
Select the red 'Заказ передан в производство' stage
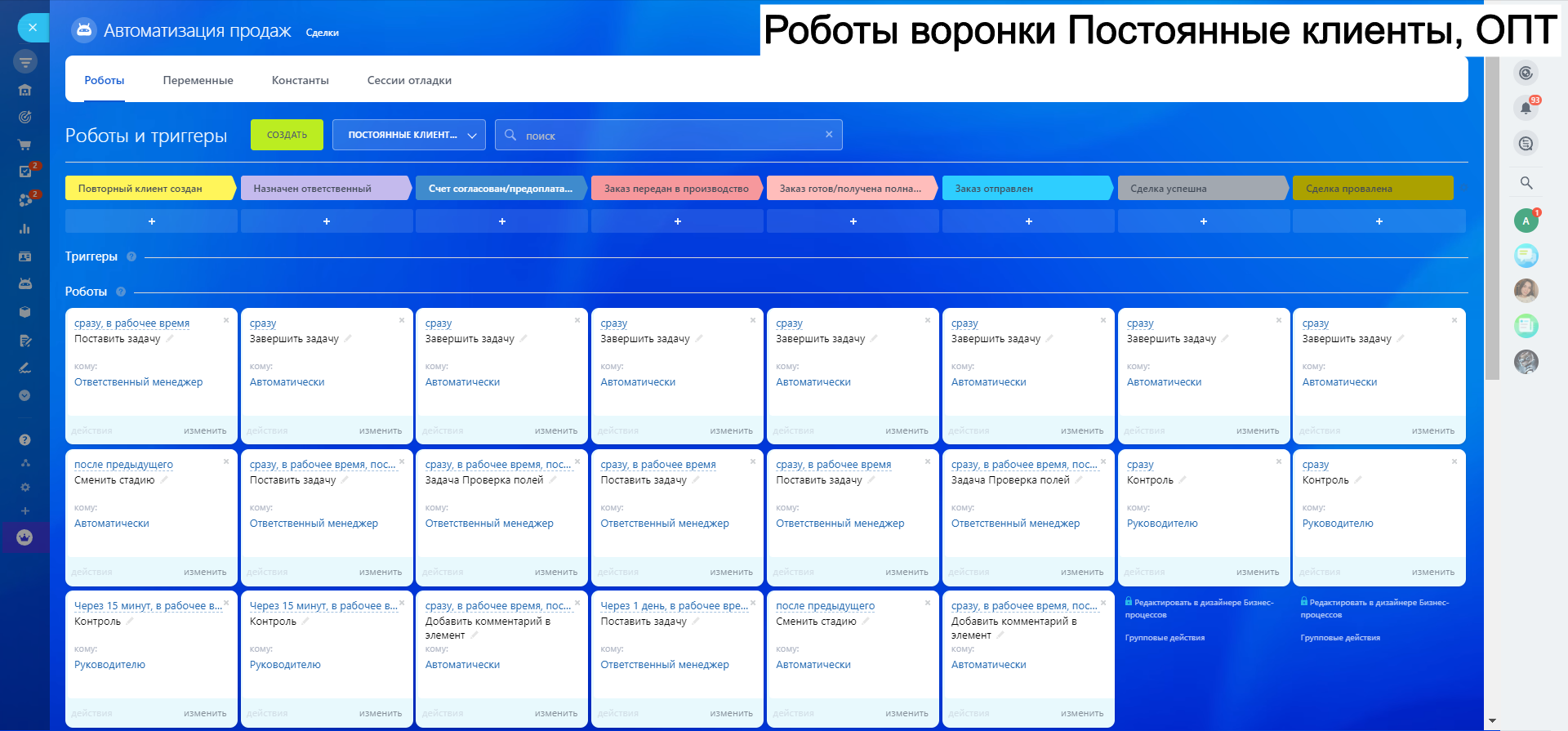(x=676, y=189)
